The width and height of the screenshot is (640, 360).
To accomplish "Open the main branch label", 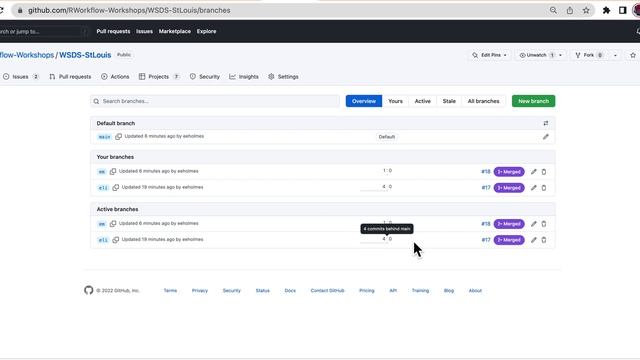I will [104, 137].
